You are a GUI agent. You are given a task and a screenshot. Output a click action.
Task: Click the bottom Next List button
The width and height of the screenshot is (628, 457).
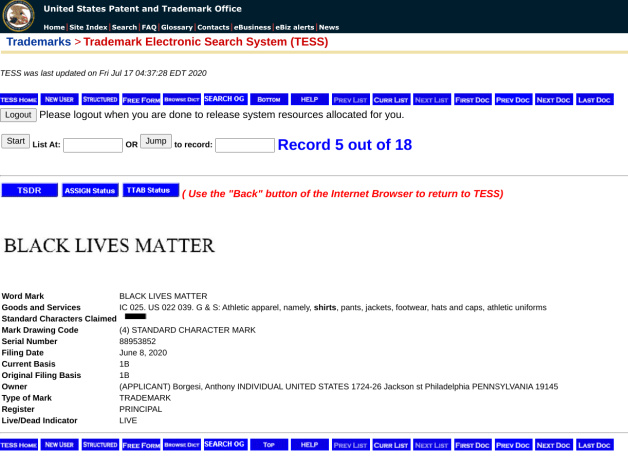point(432,445)
